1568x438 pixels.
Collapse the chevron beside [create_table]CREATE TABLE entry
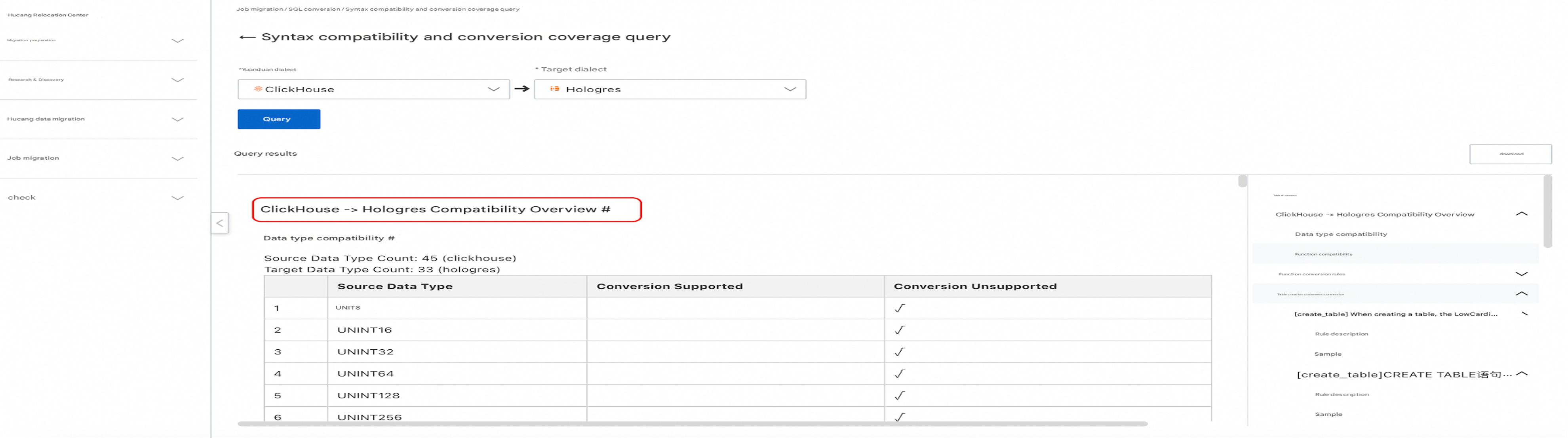tap(1522, 374)
